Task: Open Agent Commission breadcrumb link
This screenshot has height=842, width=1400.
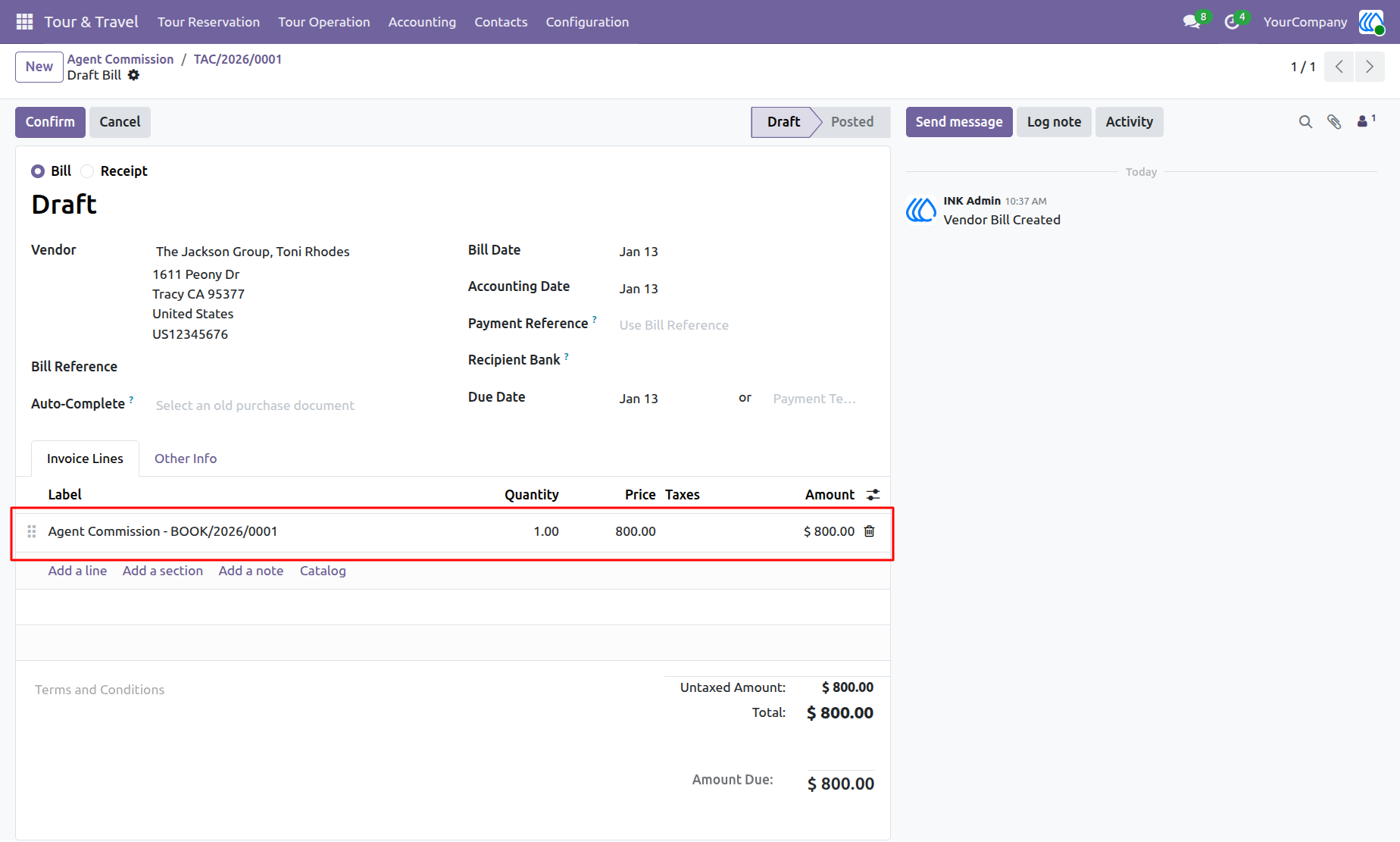Action: 120,59
